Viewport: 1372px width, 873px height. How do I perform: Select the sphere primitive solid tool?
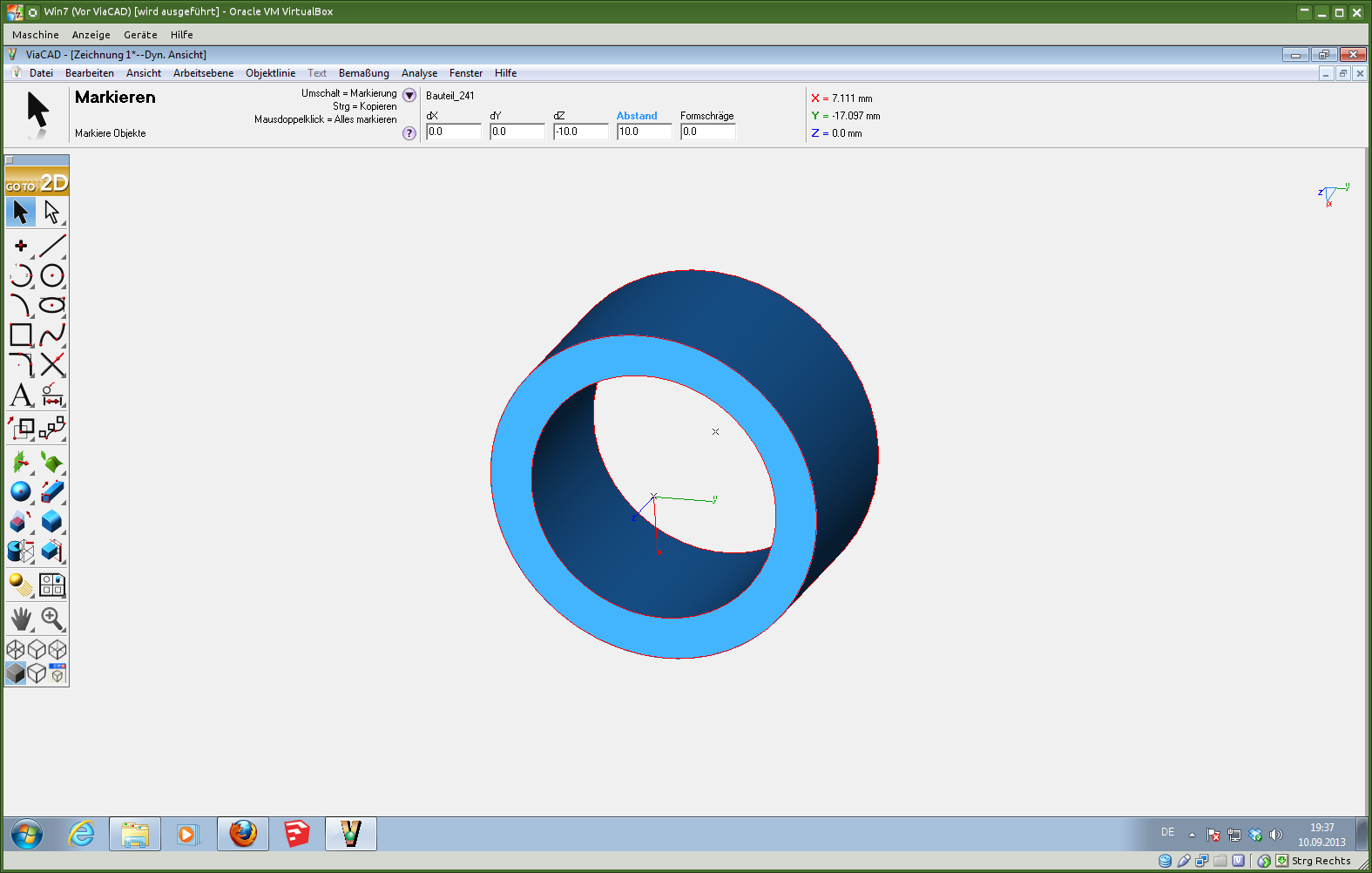click(21, 492)
